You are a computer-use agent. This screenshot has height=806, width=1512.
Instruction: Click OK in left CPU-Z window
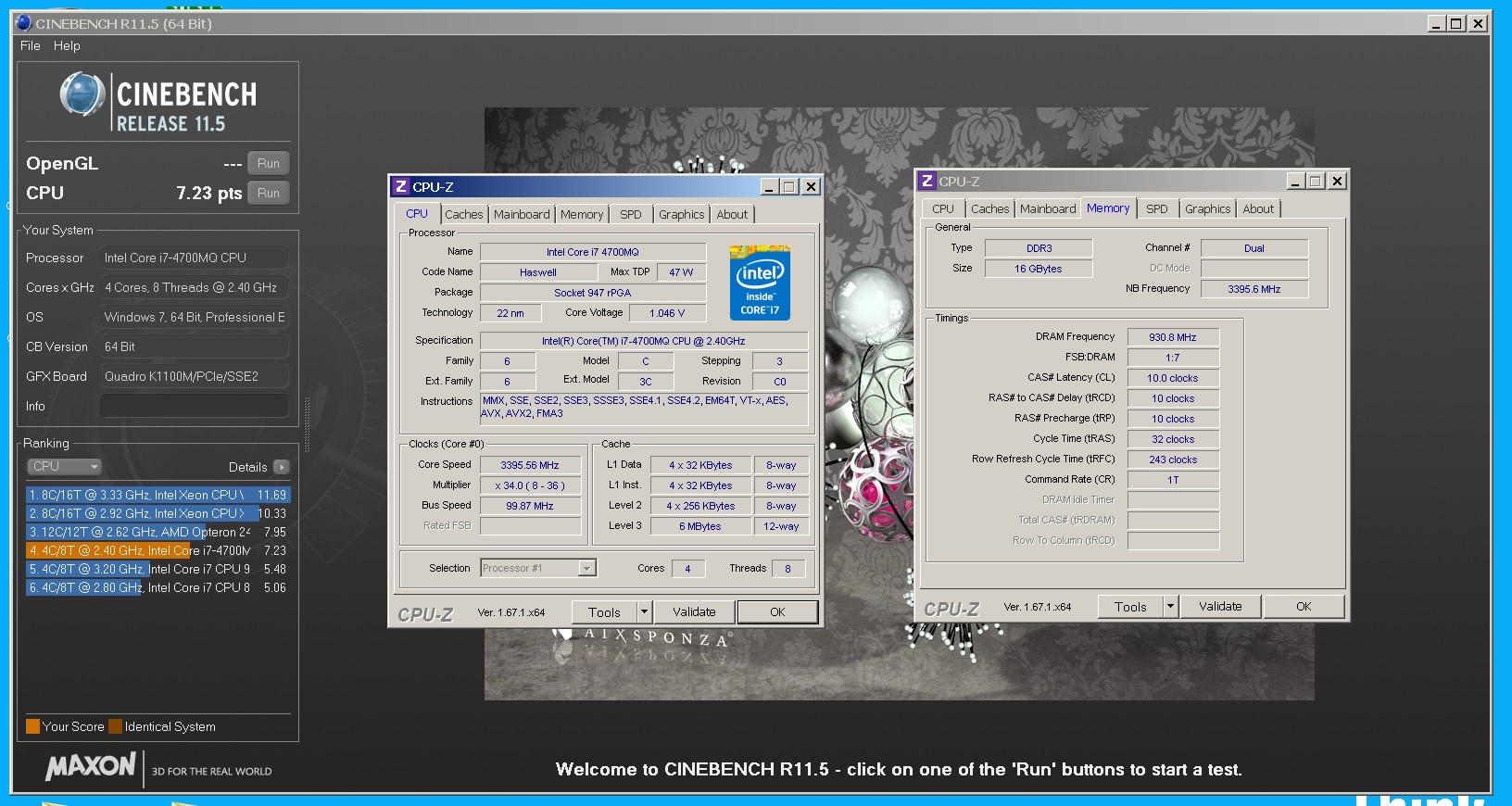pos(777,612)
